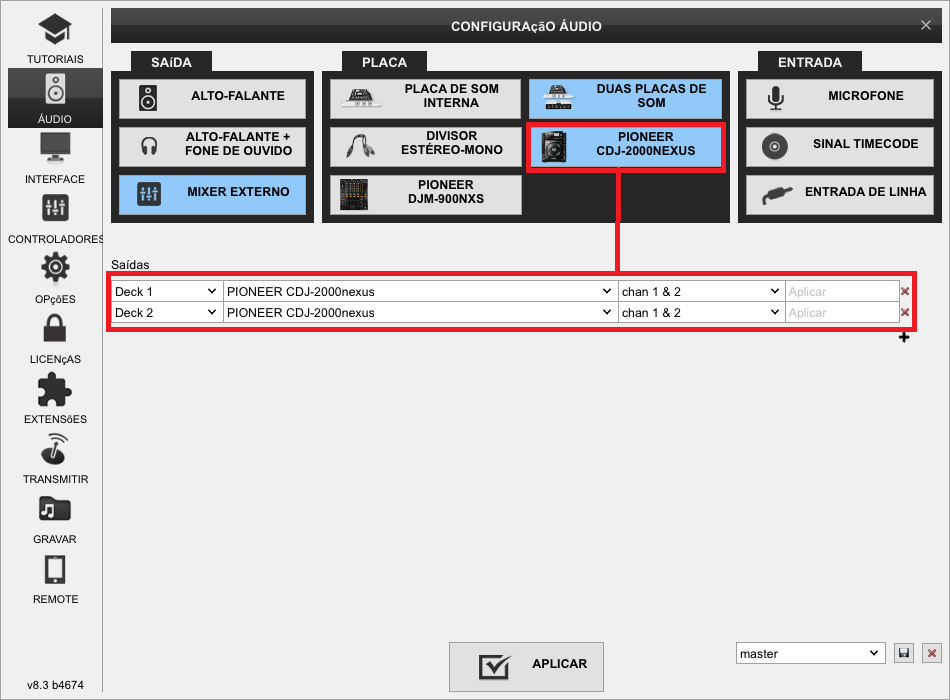Choose Placa de Som Interna
950x700 pixels.
tap(425, 99)
